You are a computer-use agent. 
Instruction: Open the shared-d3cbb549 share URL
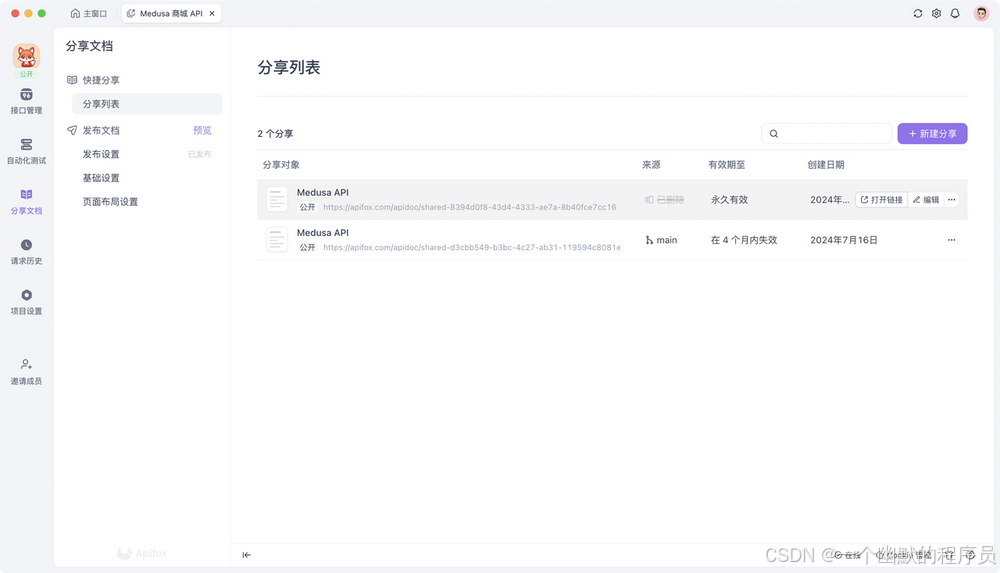click(472, 248)
